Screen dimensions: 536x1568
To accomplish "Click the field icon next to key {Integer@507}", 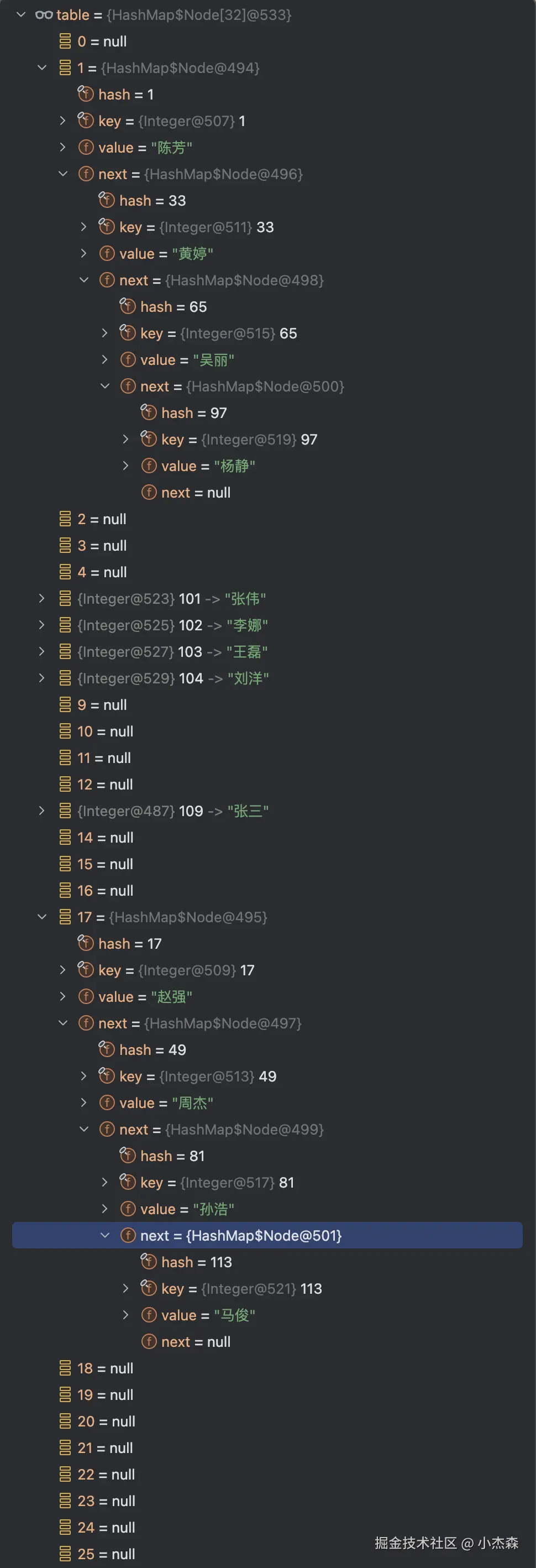I will pyautogui.click(x=86, y=121).
